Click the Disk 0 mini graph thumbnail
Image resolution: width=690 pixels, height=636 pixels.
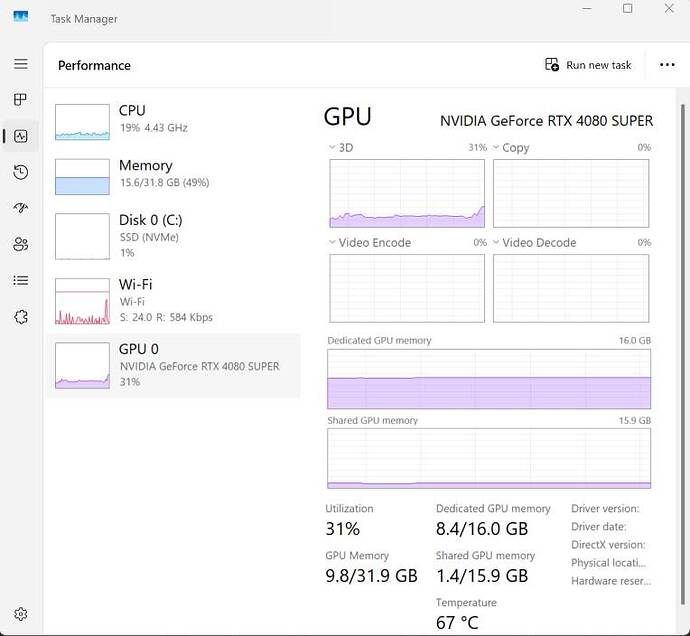[82, 236]
